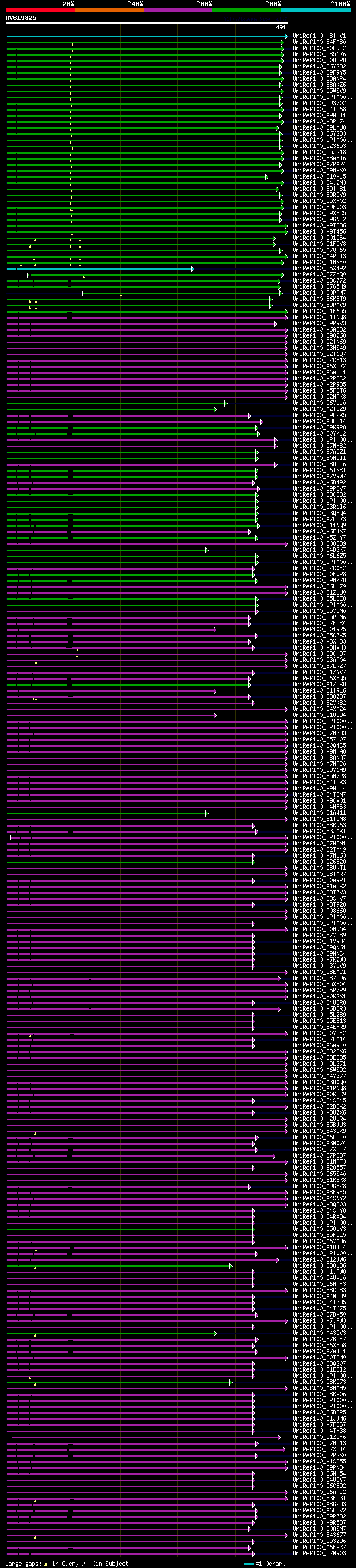Open hit UniRef100_Q26E20

[x=319, y=862]
